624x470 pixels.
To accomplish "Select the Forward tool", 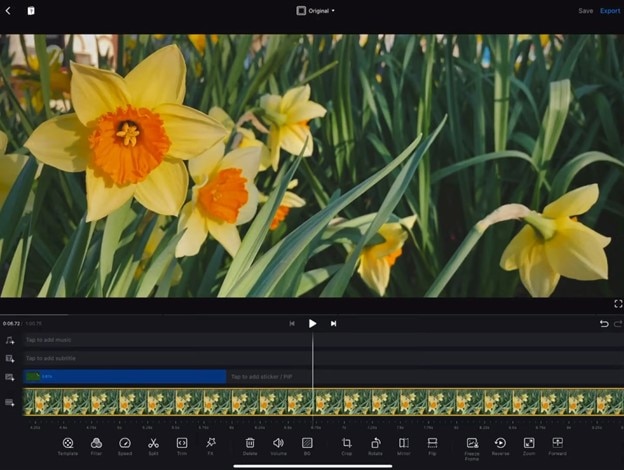I will click(557, 446).
